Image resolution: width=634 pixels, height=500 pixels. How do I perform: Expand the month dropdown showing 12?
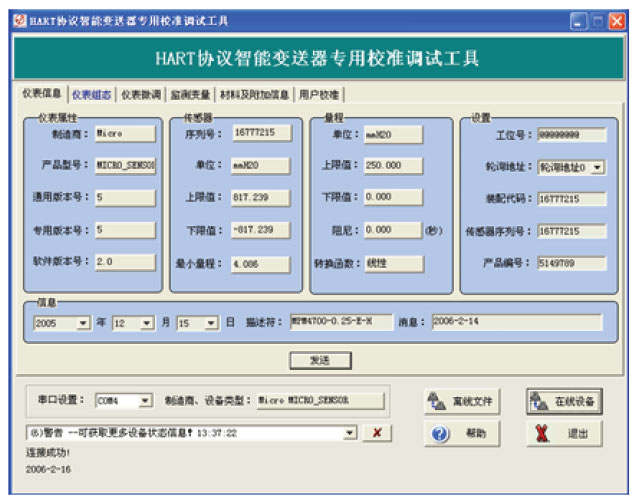tap(147, 323)
